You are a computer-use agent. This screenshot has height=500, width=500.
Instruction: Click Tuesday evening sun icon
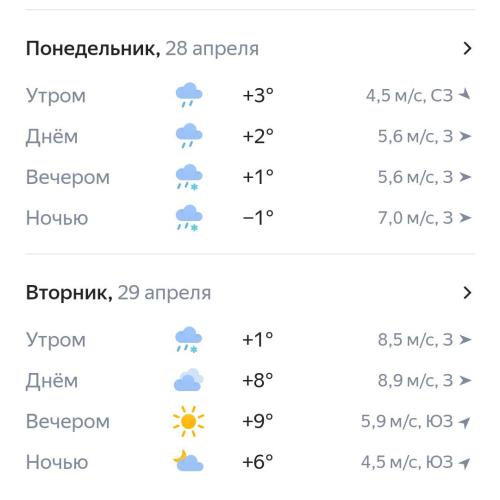(188, 421)
